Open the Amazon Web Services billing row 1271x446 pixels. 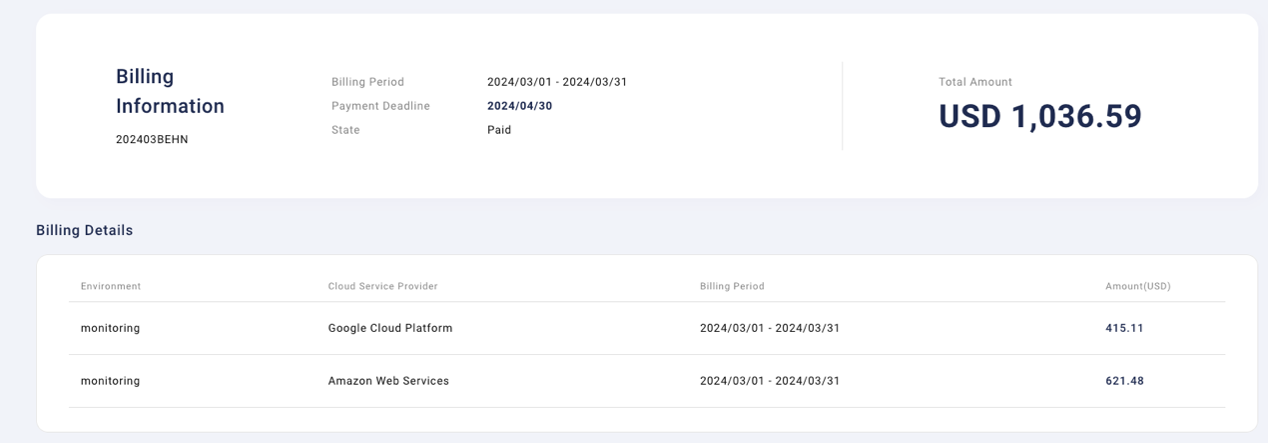coord(647,381)
